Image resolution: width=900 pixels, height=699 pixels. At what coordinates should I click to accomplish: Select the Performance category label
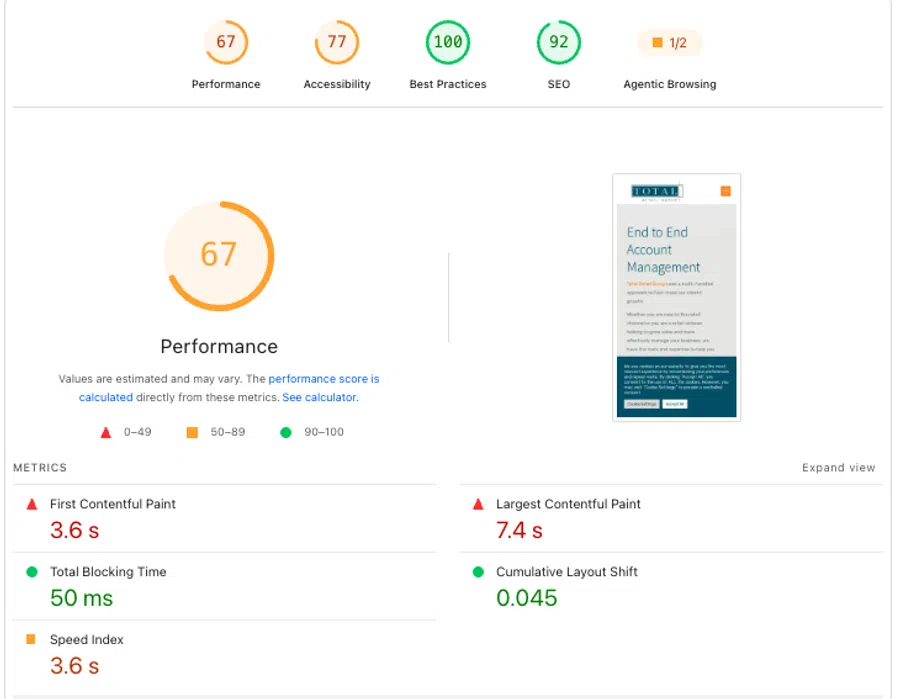[x=226, y=84]
